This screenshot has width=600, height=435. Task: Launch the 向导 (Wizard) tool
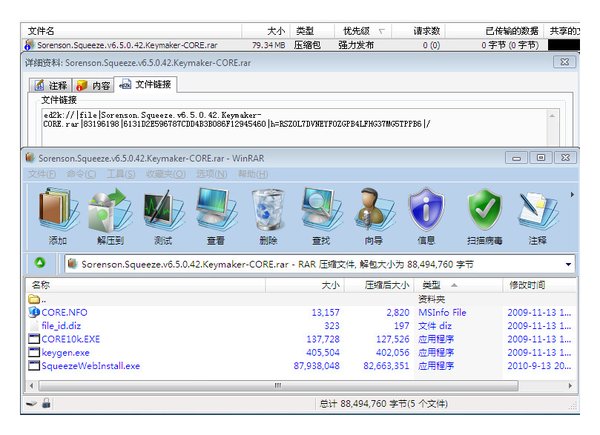pyautogui.click(x=374, y=210)
